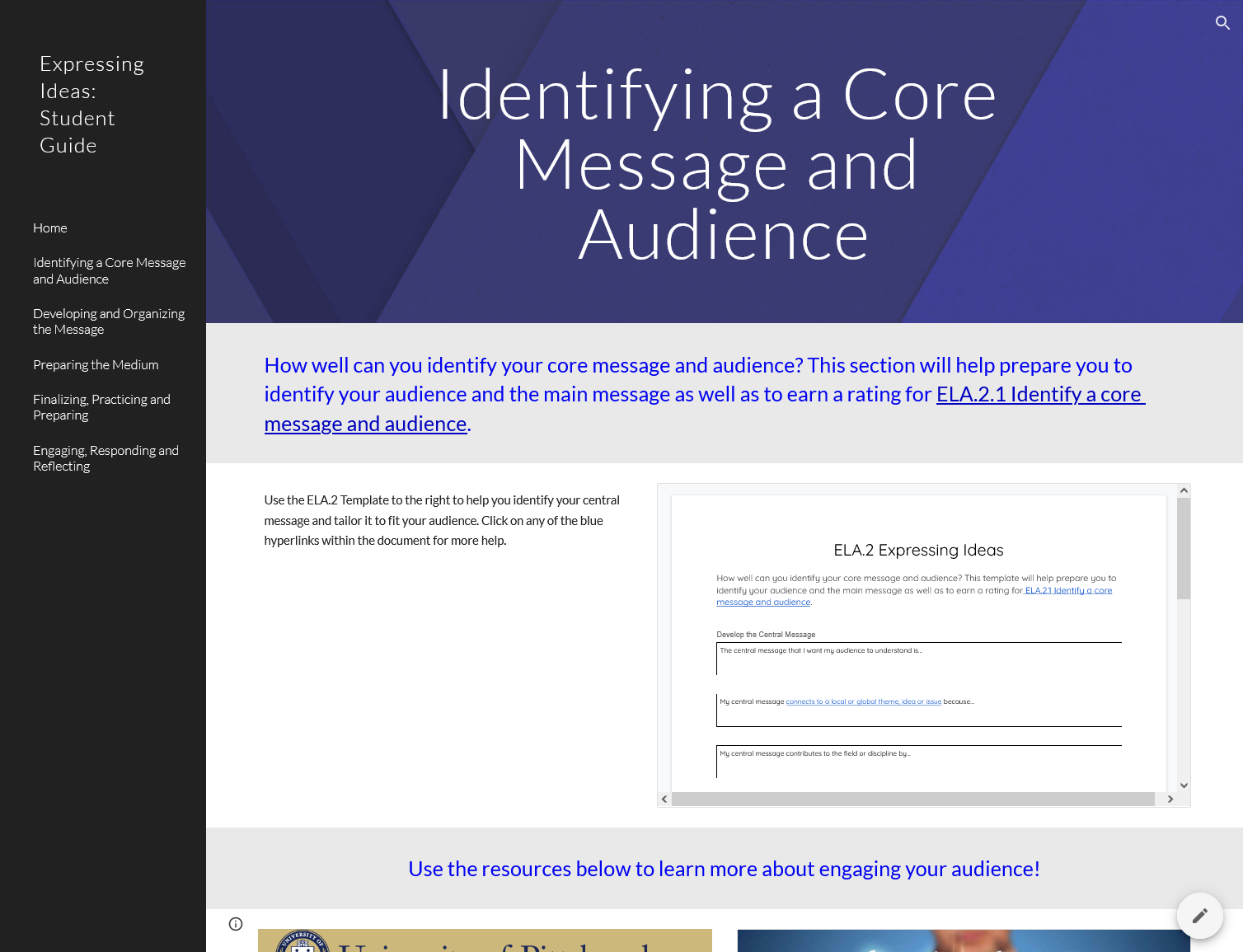Image resolution: width=1243 pixels, height=952 pixels.
Task: Click the University of Pittsburgh resource thumbnail
Action: click(x=485, y=940)
